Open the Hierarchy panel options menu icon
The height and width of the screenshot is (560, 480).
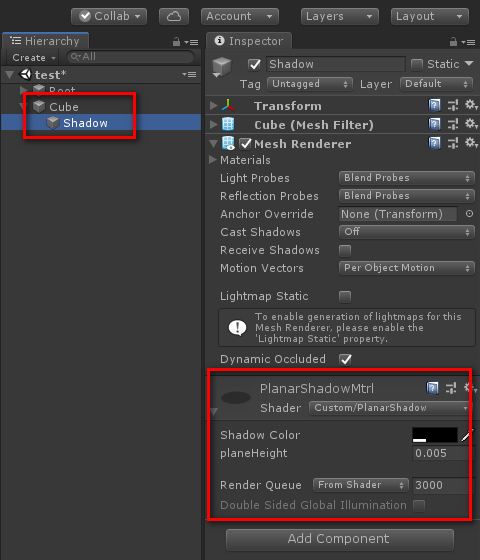click(x=191, y=42)
